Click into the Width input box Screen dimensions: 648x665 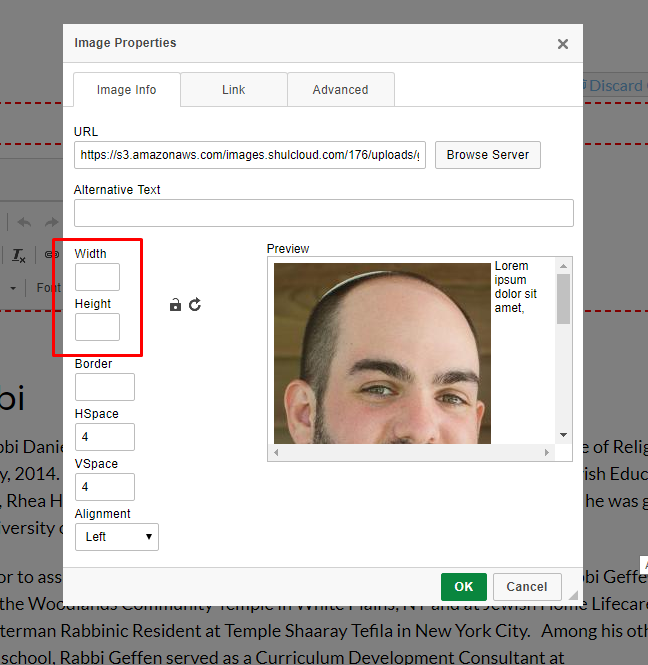click(x=97, y=277)
